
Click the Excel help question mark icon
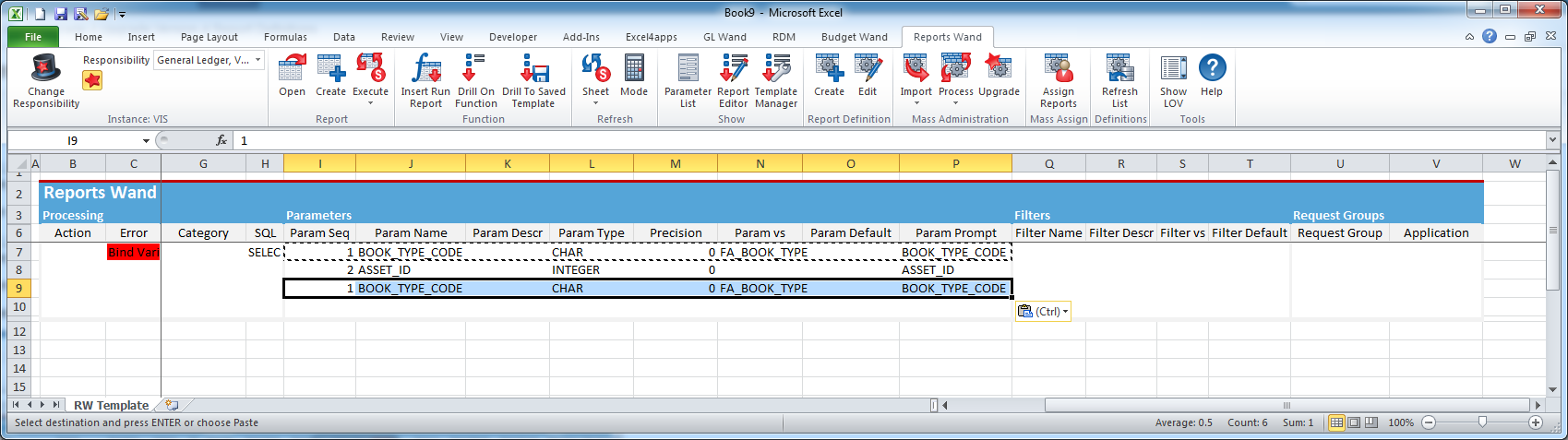click(x=1490, y=37)
